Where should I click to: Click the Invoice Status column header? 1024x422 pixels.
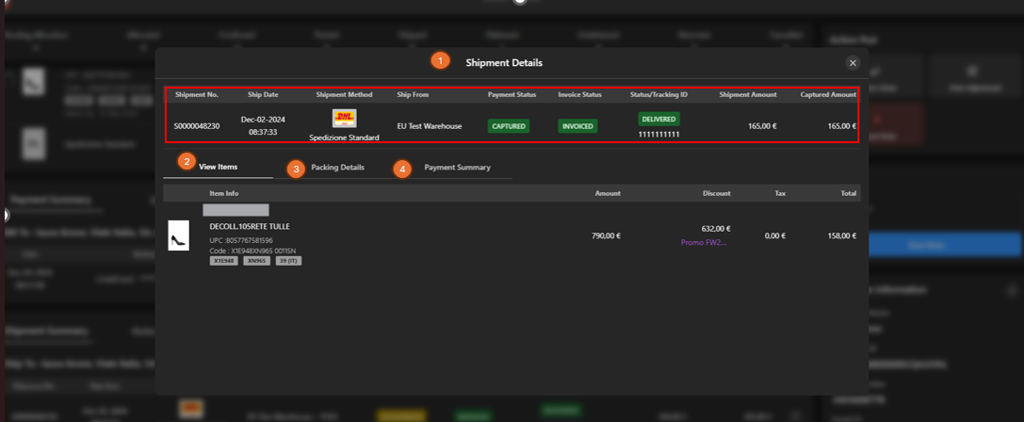[x=580, y=95]
